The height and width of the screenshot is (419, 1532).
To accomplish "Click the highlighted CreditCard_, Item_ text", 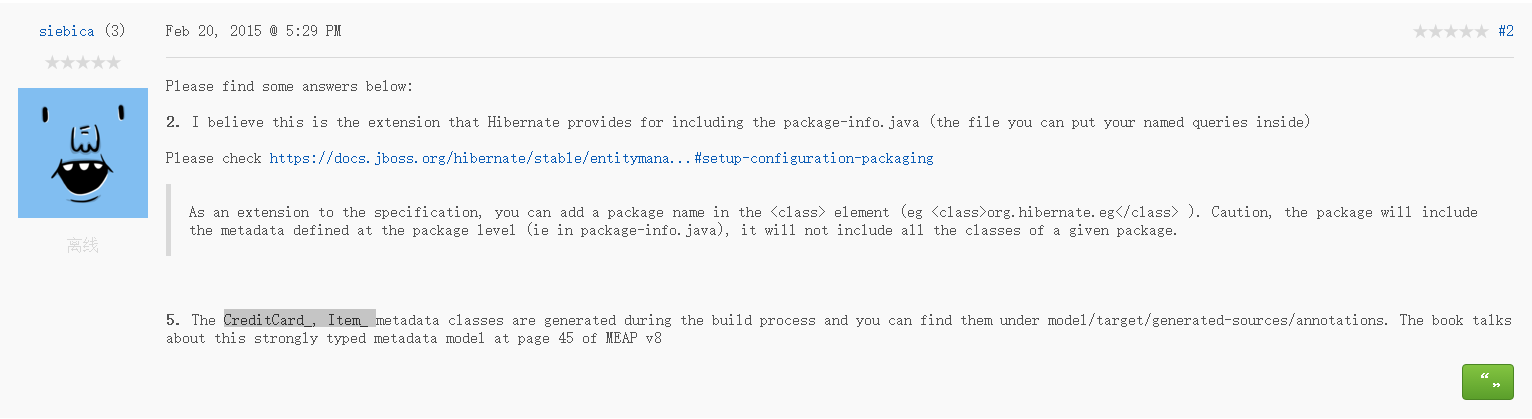I will click(x=299, y=320).
